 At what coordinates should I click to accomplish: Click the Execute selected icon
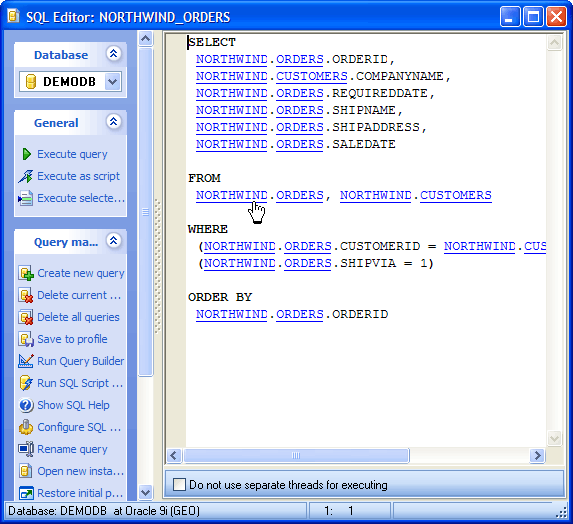26,198
